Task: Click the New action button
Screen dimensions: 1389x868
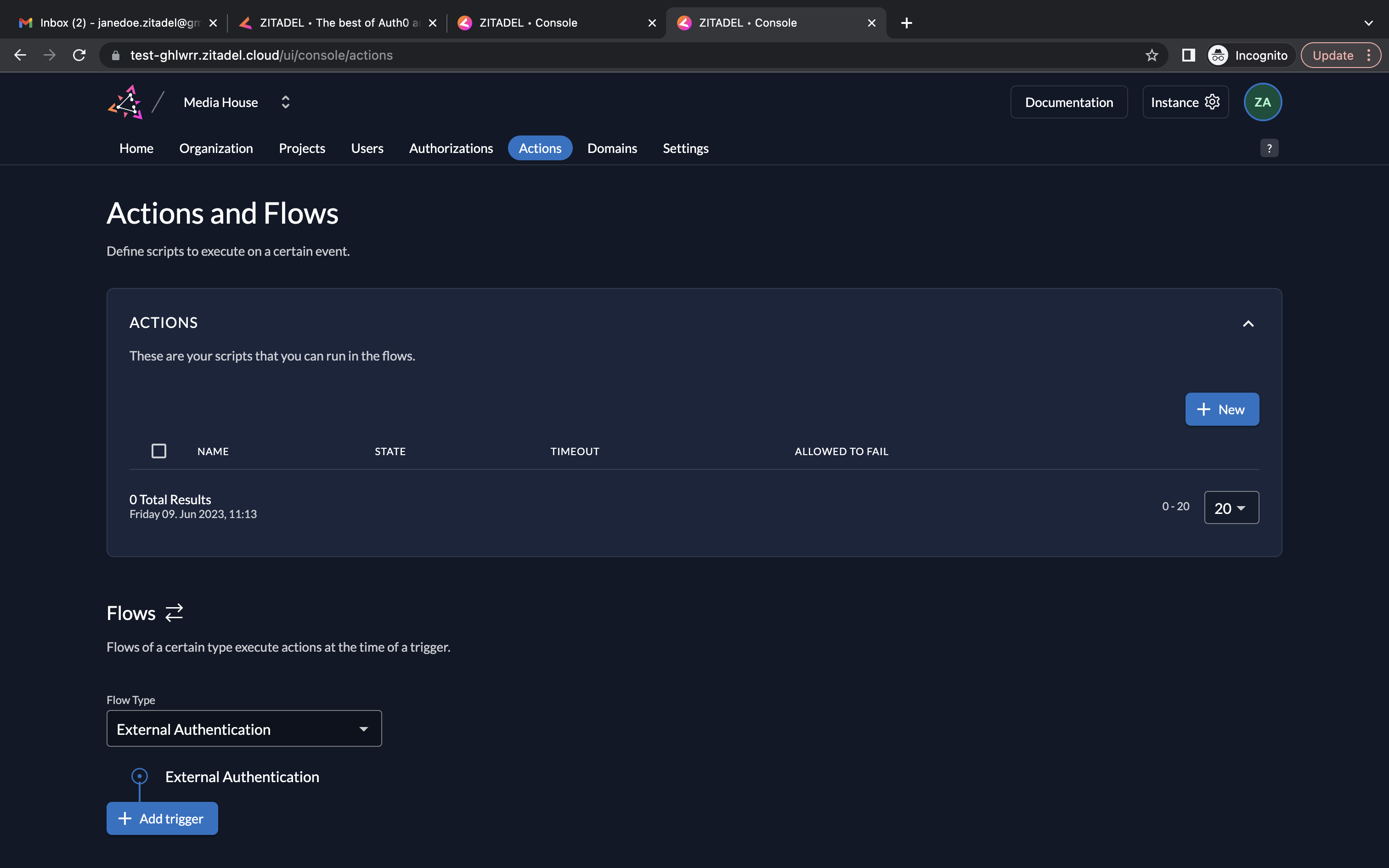Action: coord(1221,409)
